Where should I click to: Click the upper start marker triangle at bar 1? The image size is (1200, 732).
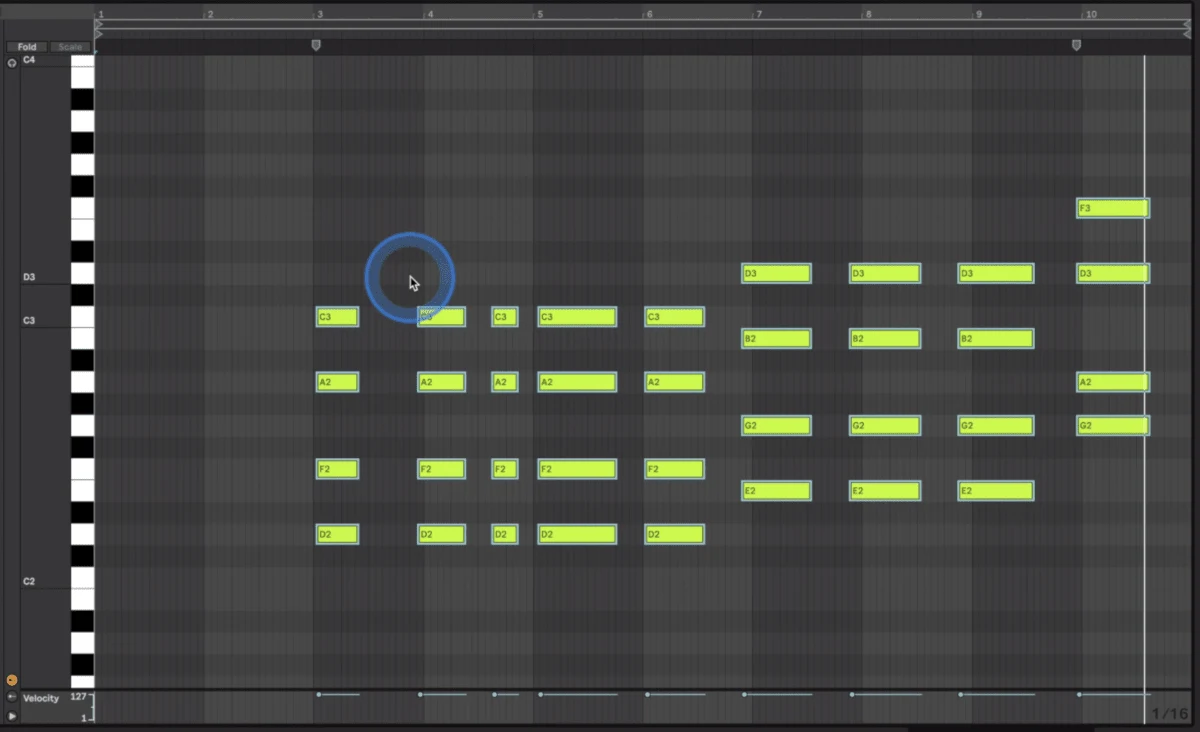click(x=98, y=22)
